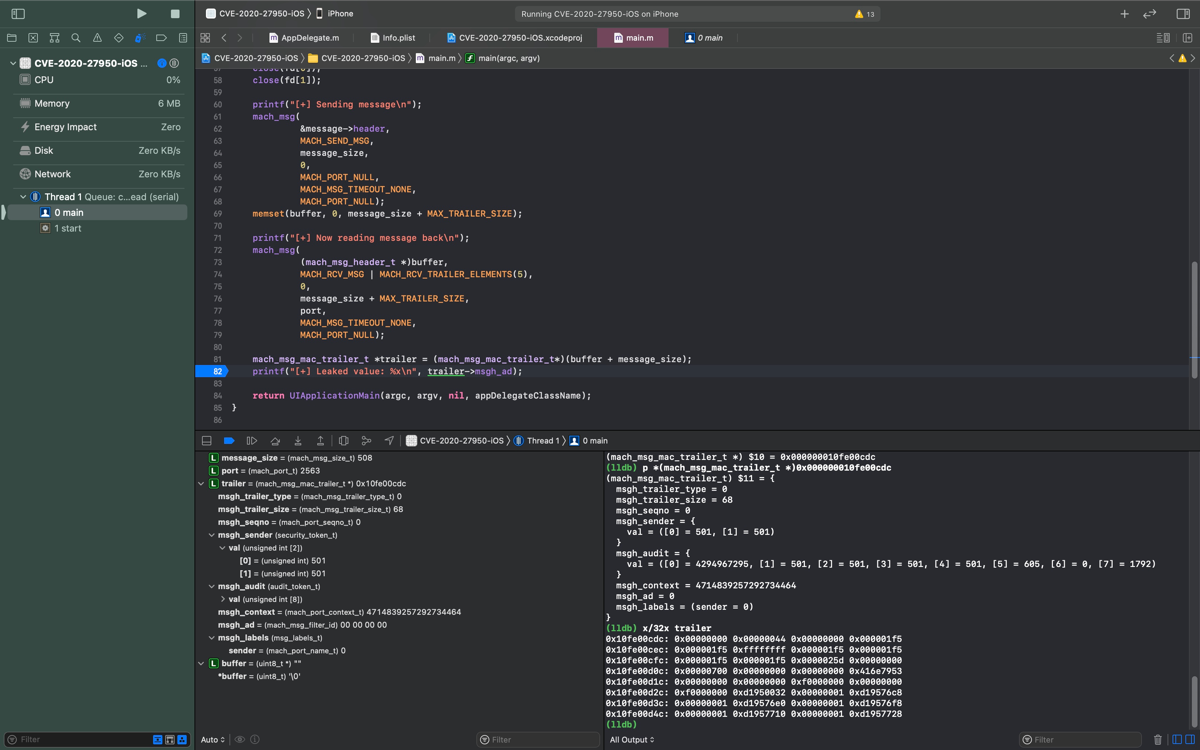Toggle the inspectors panel on the right
This screenshot has height=750, width=1200.
point(1181,14)
